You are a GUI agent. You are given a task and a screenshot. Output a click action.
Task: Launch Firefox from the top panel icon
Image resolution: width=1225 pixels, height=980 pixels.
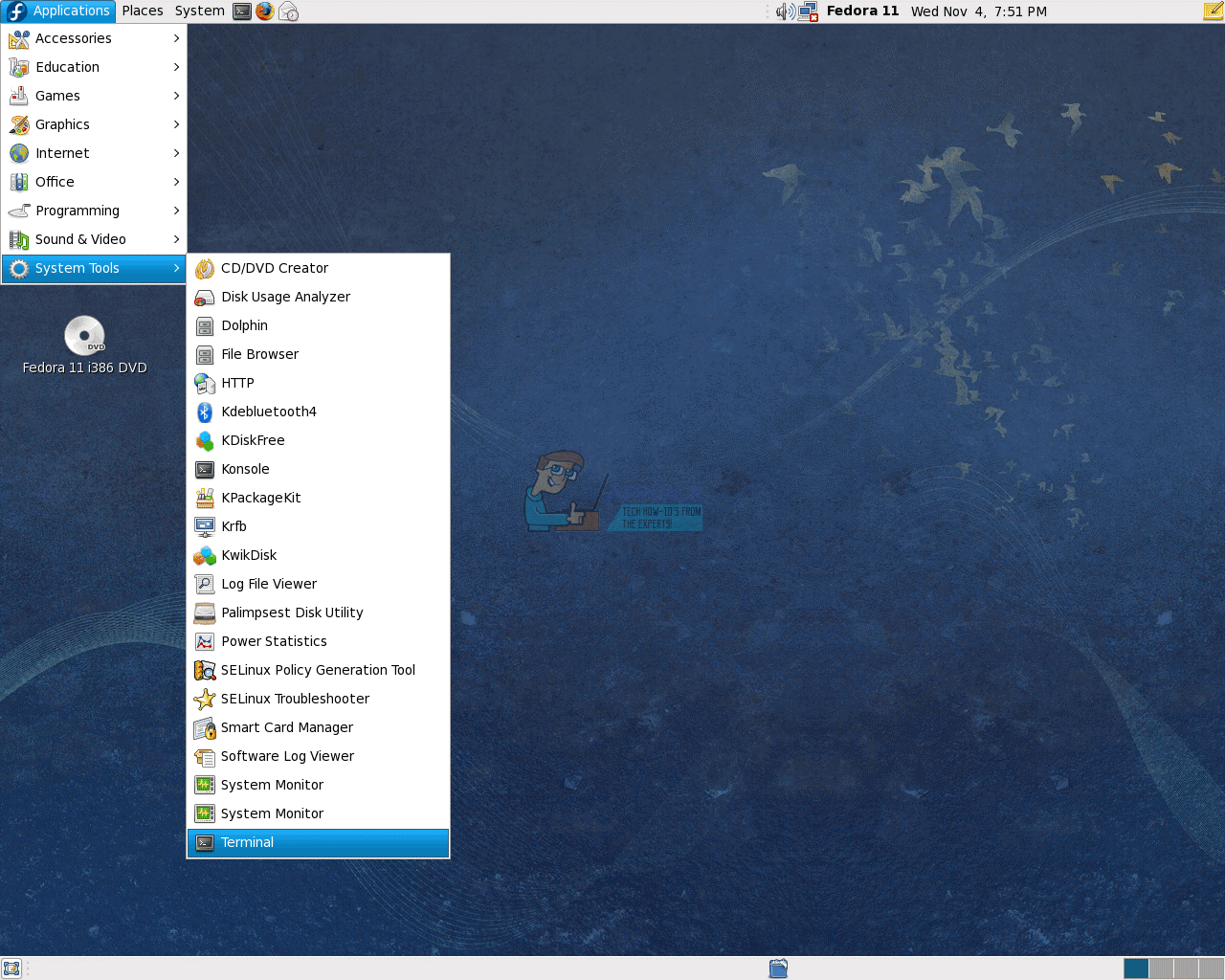click(265, 11)
